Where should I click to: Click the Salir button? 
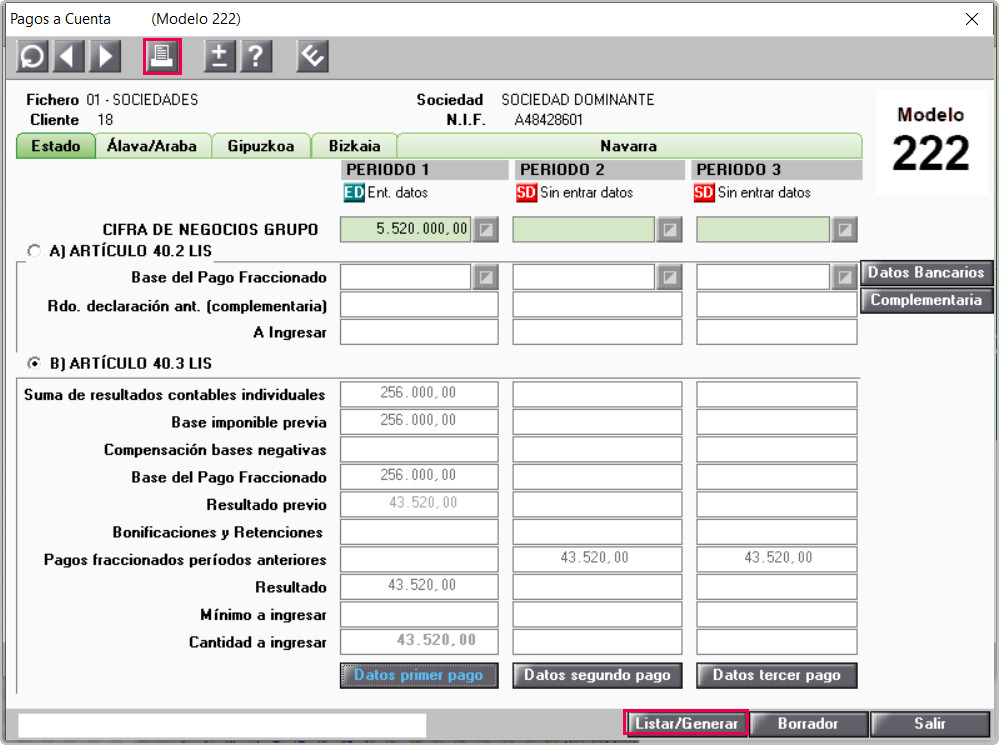click(930, 724)
